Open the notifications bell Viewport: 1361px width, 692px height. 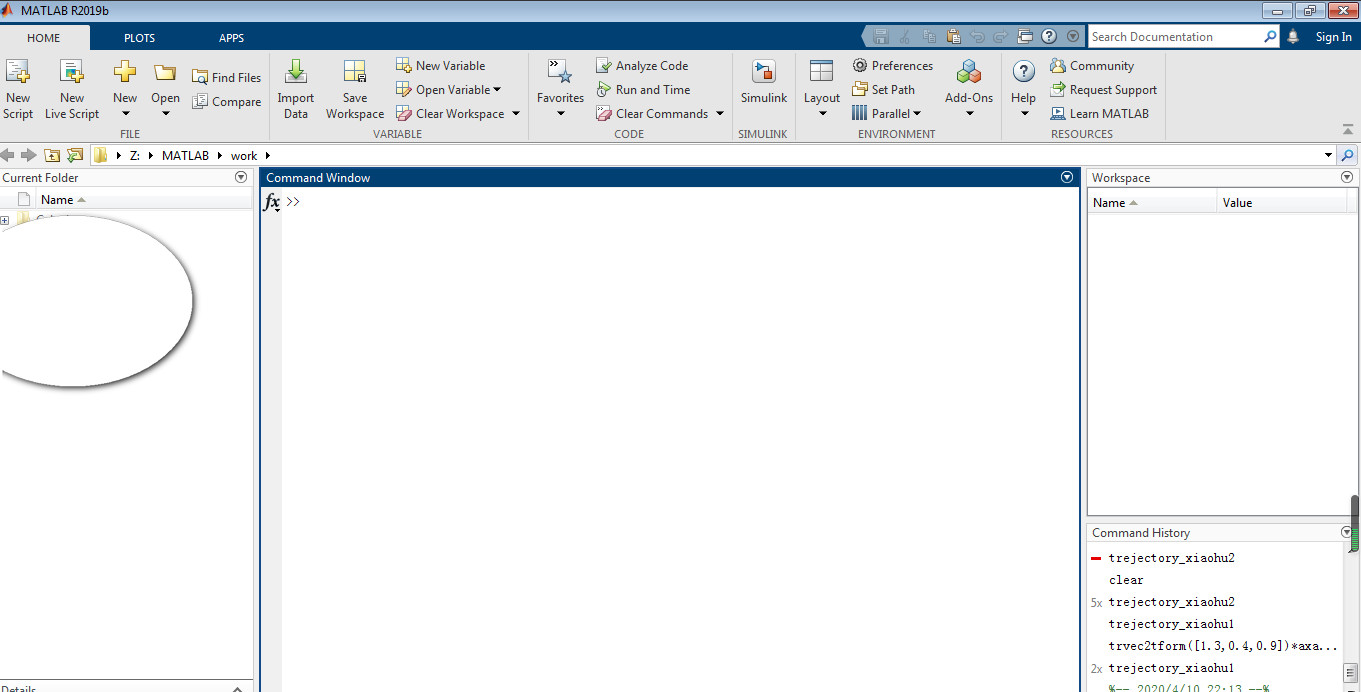[x=1293, y=36]
